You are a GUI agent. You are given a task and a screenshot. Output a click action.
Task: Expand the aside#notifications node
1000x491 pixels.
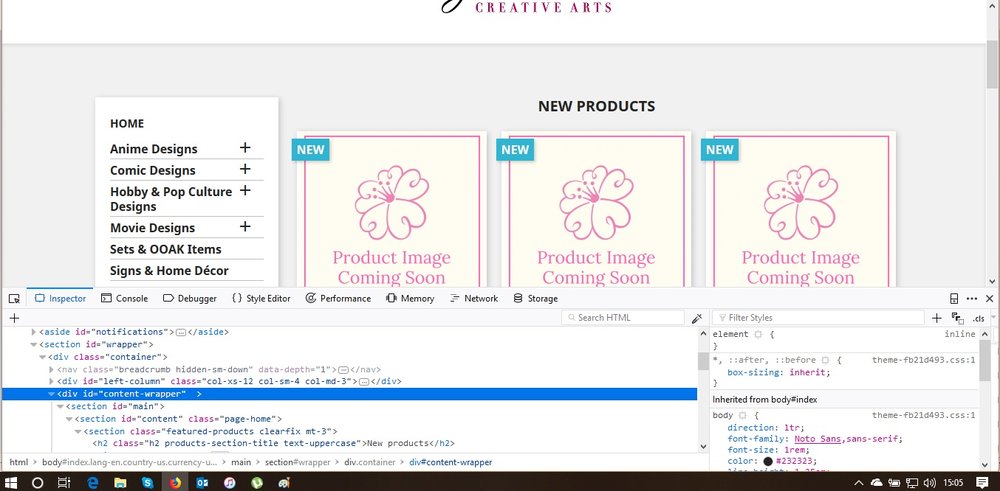(34, 332)
